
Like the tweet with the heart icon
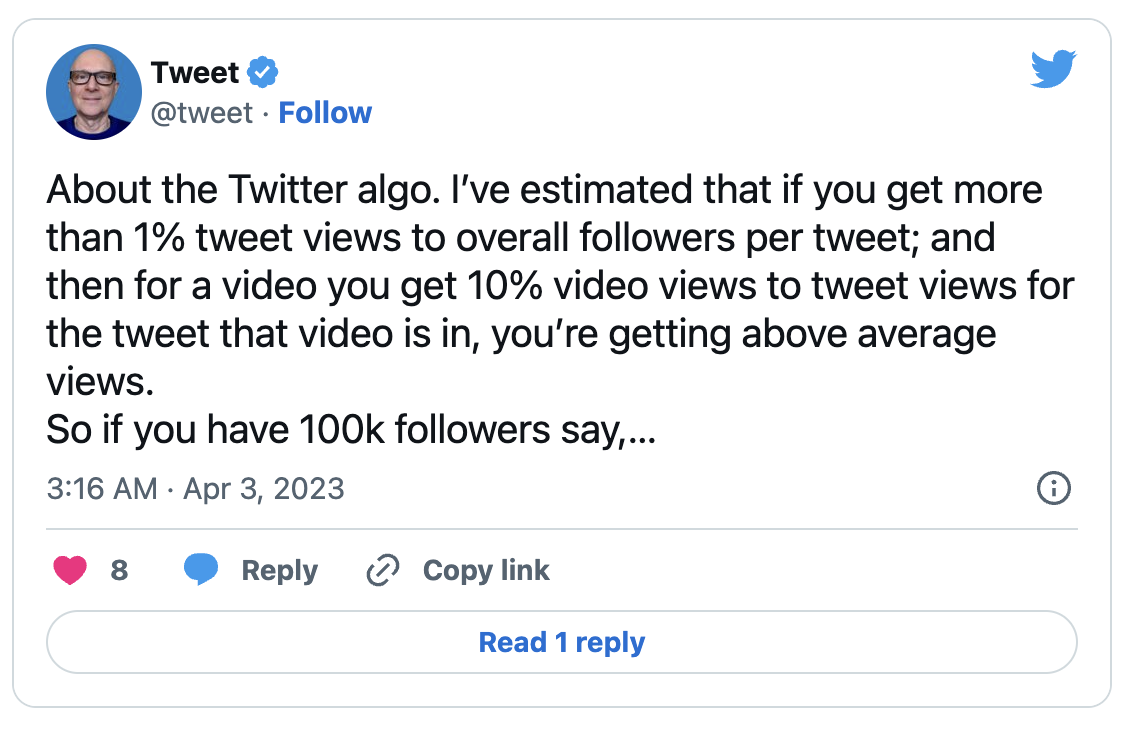(70, 571)
